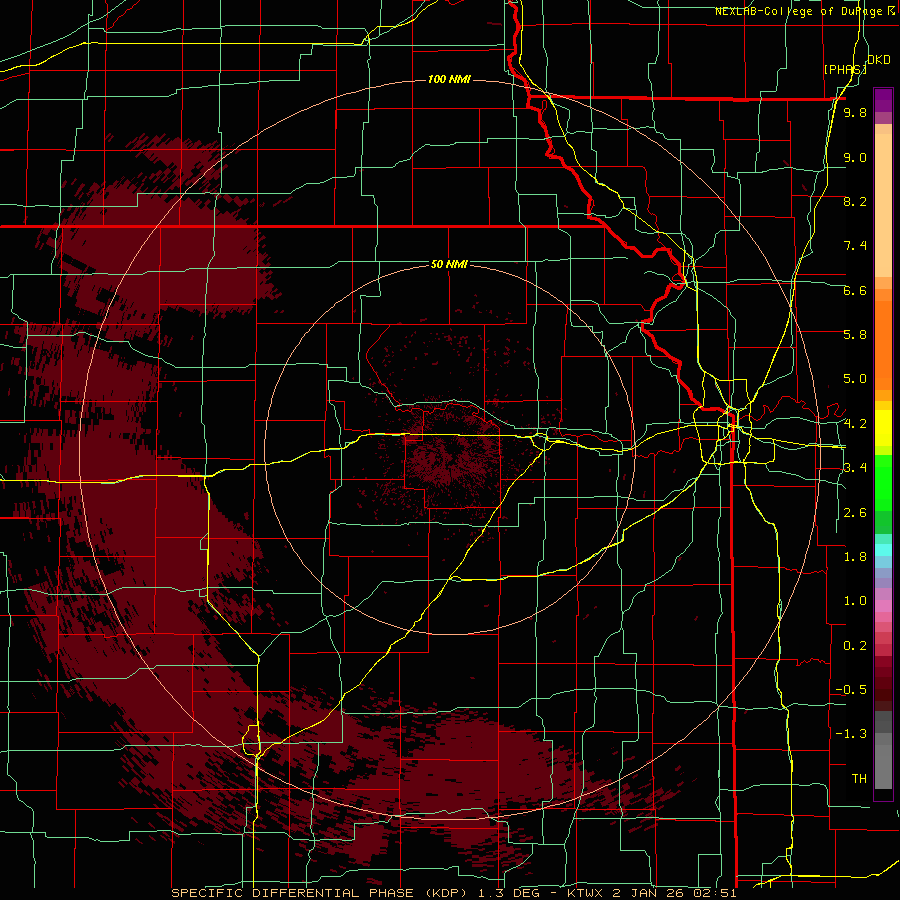
Task: Click the 5.8 value on the scale
Action: (855, 335)
